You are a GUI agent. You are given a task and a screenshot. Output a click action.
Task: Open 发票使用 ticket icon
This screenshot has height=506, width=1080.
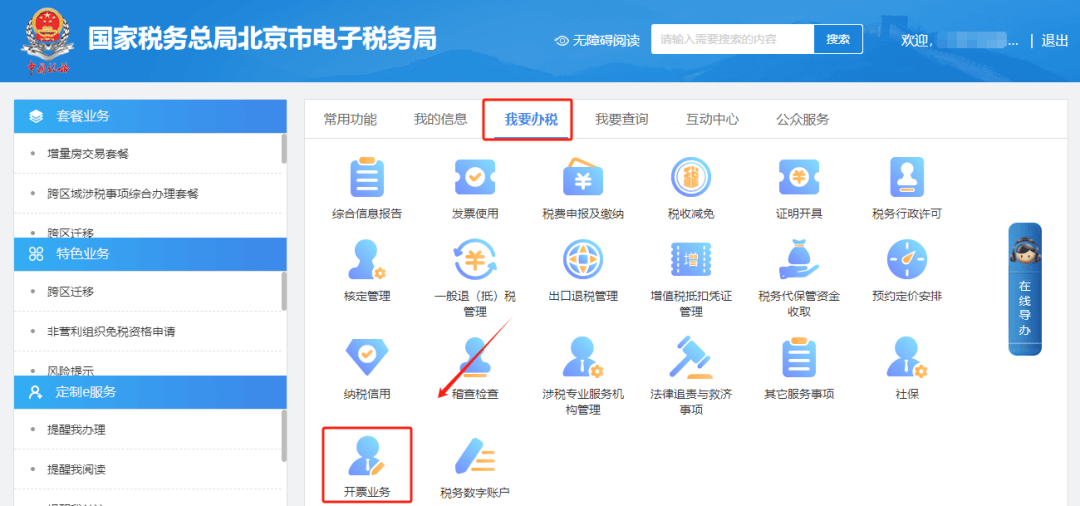tap(475, 178)
